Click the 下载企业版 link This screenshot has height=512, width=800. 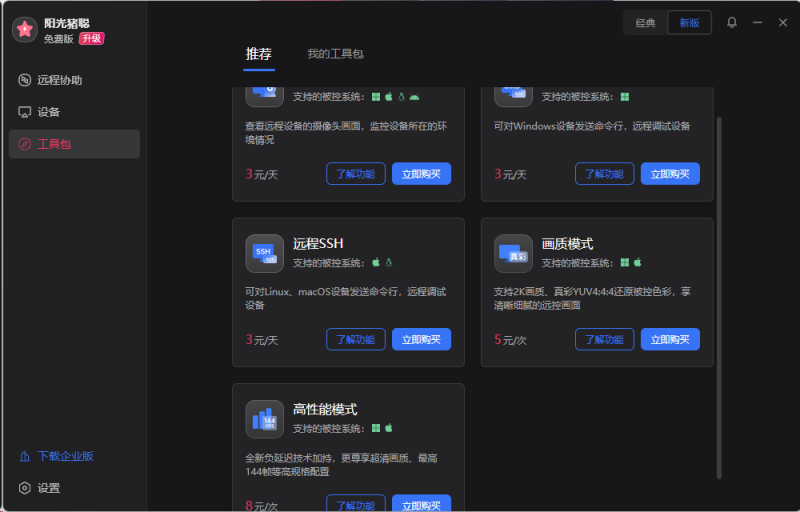tap(56, 456)
